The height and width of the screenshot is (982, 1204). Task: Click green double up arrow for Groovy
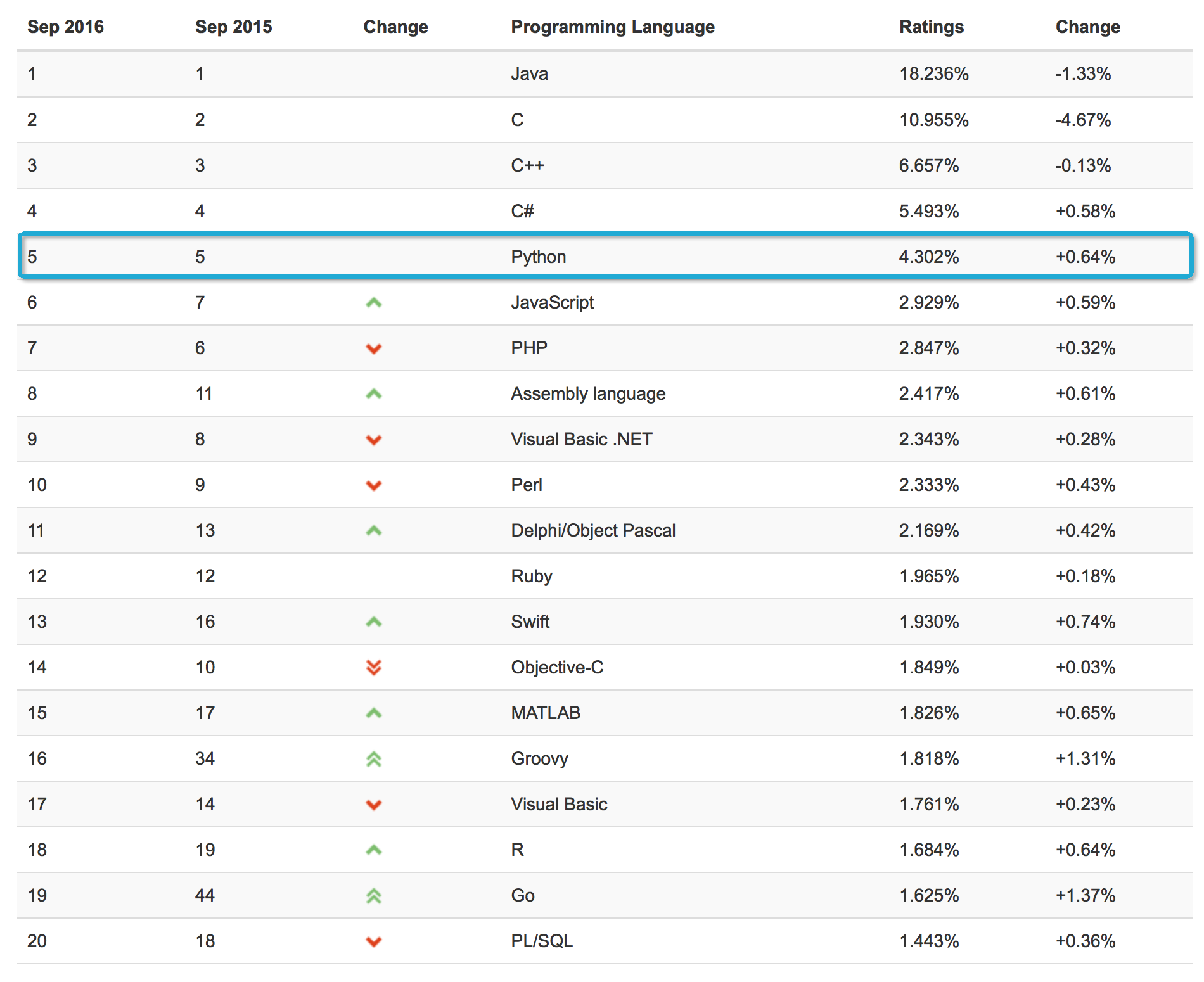tap(374, 759)
